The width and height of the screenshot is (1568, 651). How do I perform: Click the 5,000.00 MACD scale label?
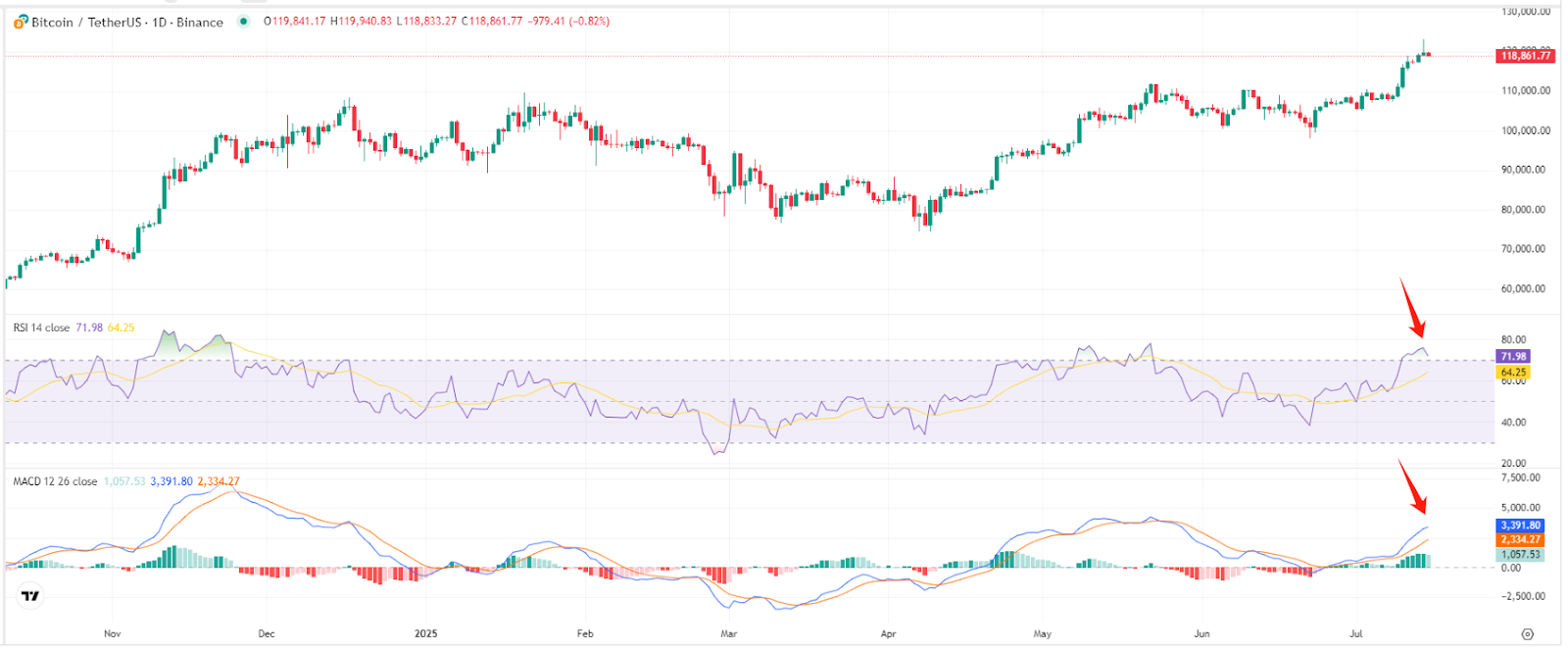[1521, 508]
